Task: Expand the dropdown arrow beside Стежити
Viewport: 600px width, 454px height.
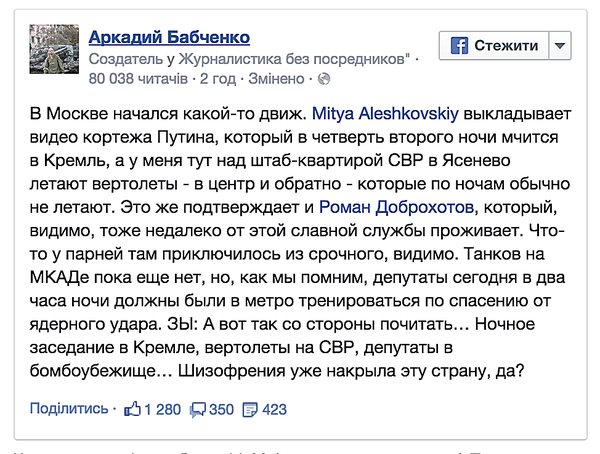Action: coord(560,46)
